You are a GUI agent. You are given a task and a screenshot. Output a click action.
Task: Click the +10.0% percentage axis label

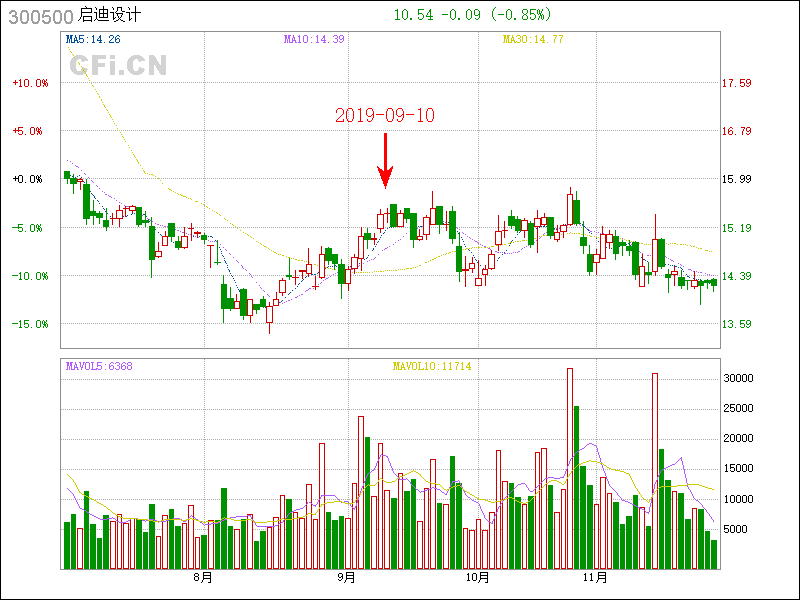click(30, 83)
